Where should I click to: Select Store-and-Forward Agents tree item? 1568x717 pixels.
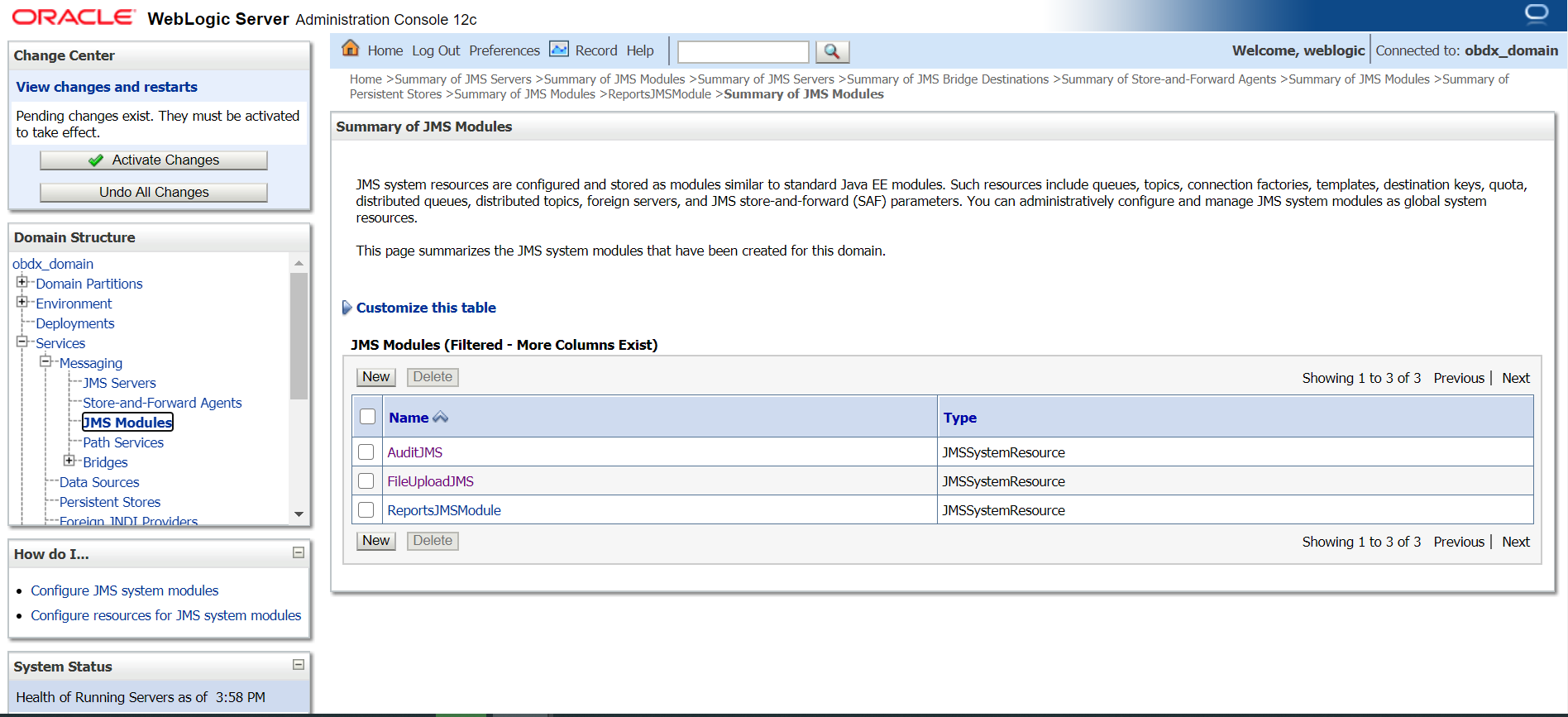coord(162,403)
